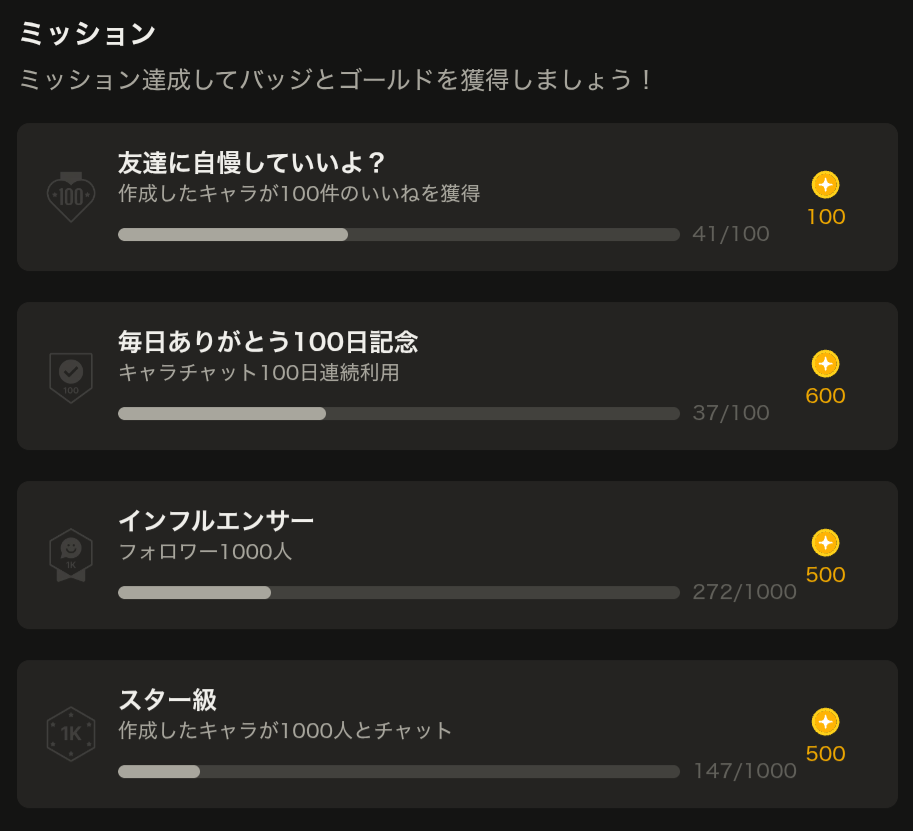Image resolution: width=913 pixels, height=831 pixels.
Task: Click the フォロワー1000人 description text
Action: tap(205, 551)
